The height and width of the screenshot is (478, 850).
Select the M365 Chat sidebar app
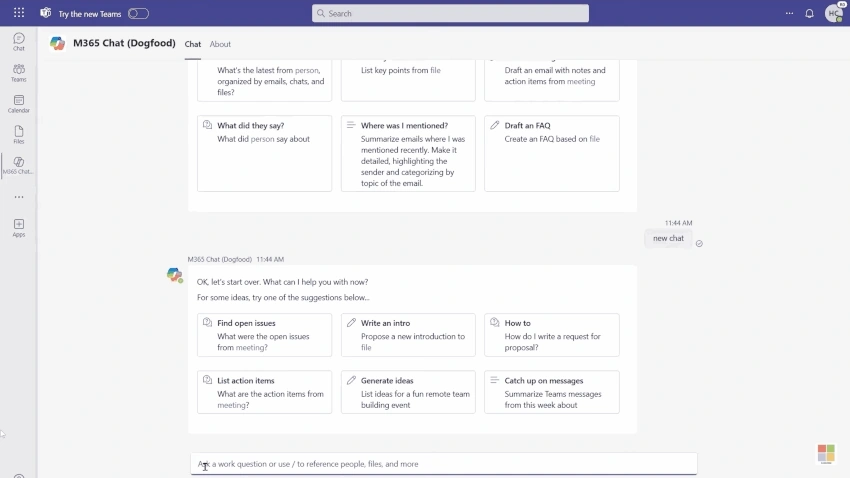click(x=18, y=165)
